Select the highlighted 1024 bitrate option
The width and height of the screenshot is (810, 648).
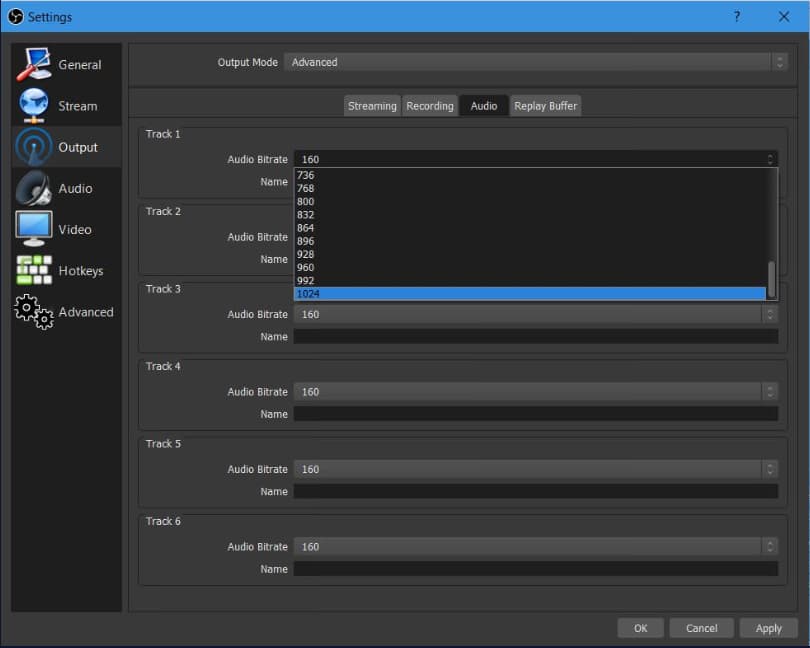(x=530, y=294)
